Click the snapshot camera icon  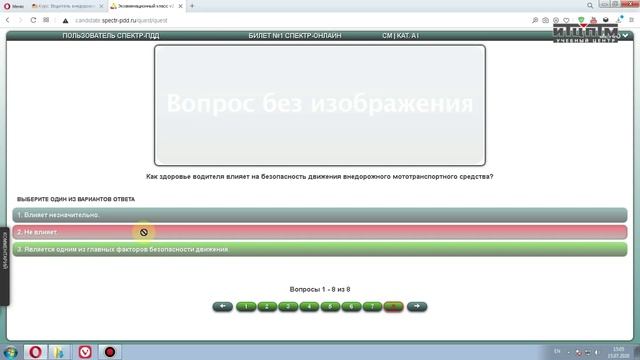coord(545,20)
